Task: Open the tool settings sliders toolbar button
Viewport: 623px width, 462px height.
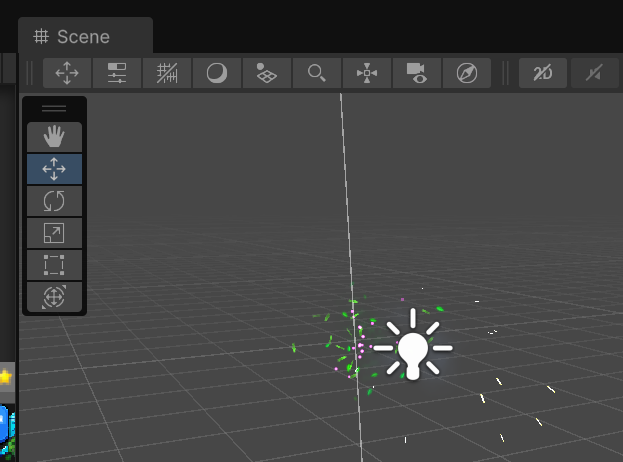Action: tap(117, 73)
